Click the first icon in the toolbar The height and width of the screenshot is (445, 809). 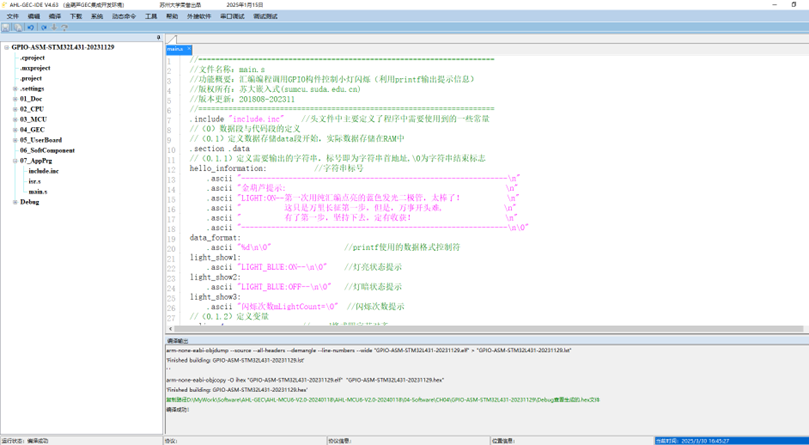6,28
